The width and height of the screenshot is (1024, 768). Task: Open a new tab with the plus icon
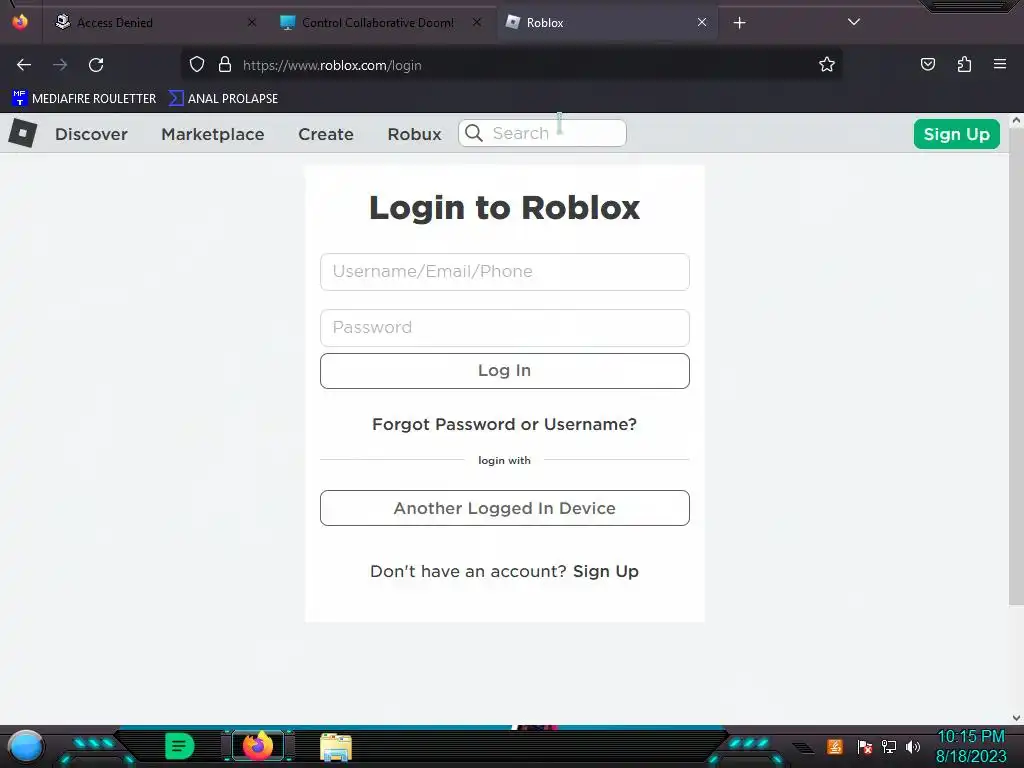point(739,23)
